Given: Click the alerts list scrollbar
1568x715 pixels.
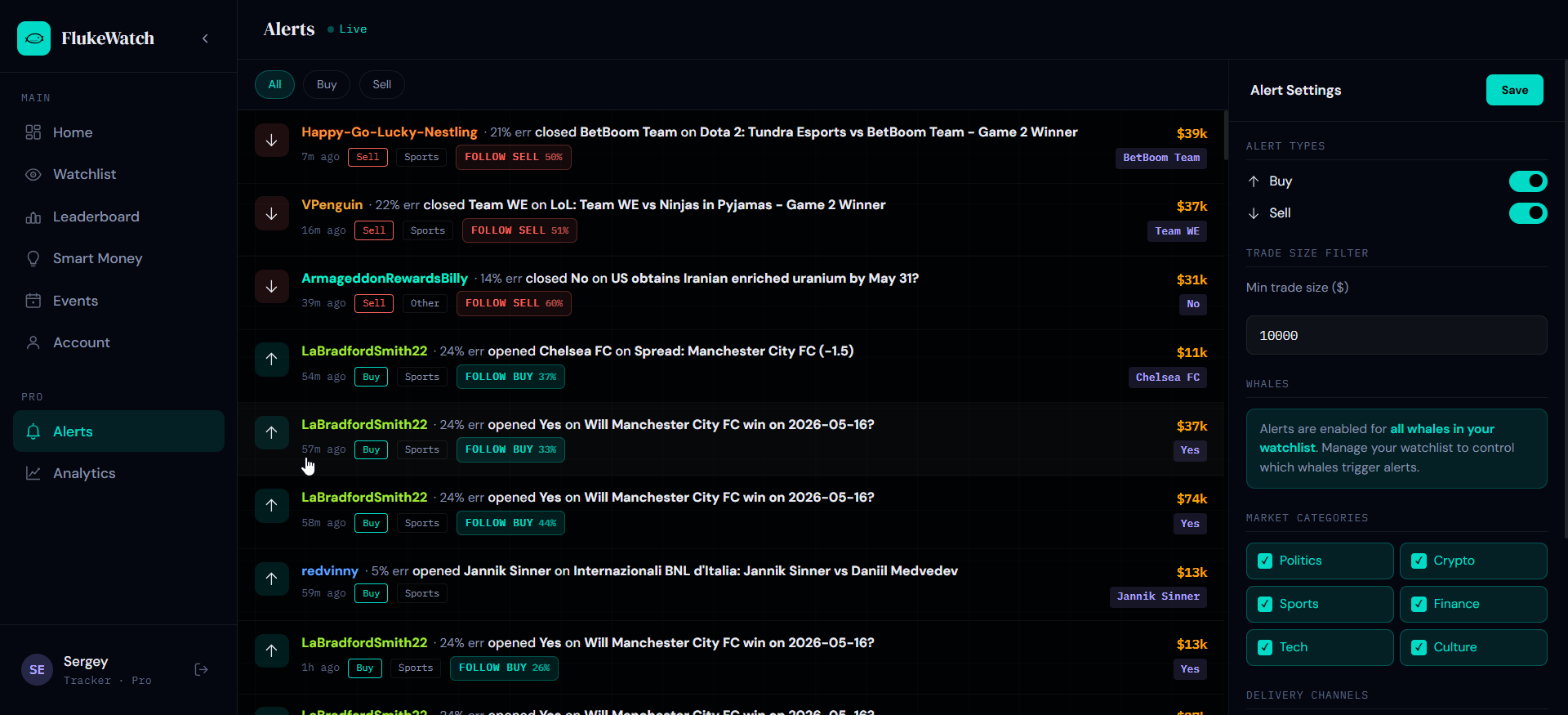Looking at the screenshot, I should click(x=1225, y=135).
